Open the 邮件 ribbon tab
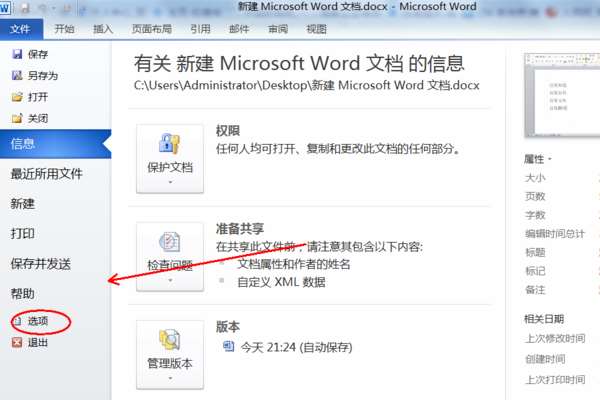600x400 pixels. tap(239, 29)
